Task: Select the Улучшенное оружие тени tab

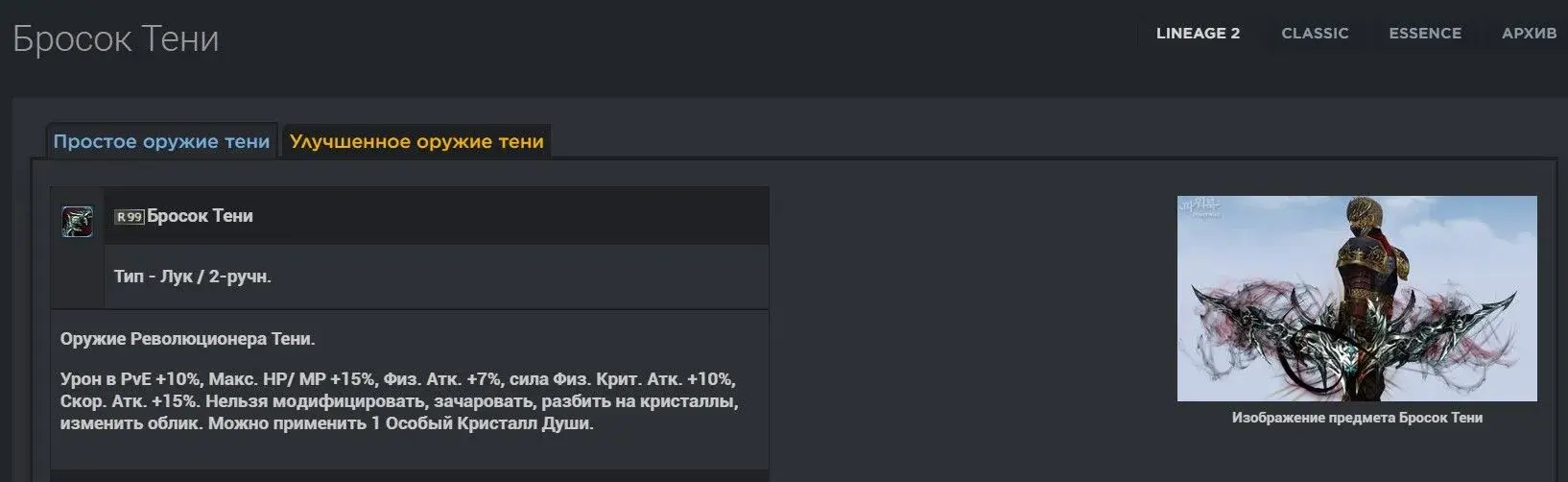Action: coord(416,141)
